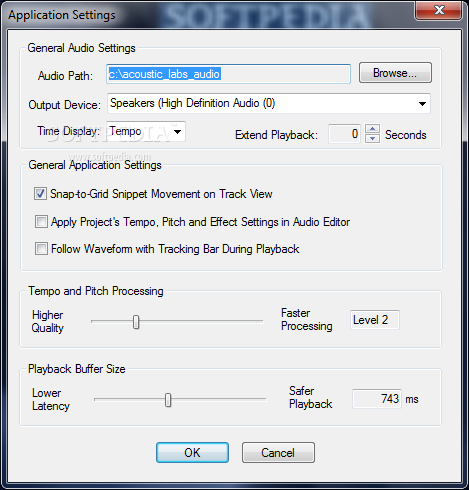Confirm settings with the OK button
Screen dimensions: 469x490
point(192,453)
